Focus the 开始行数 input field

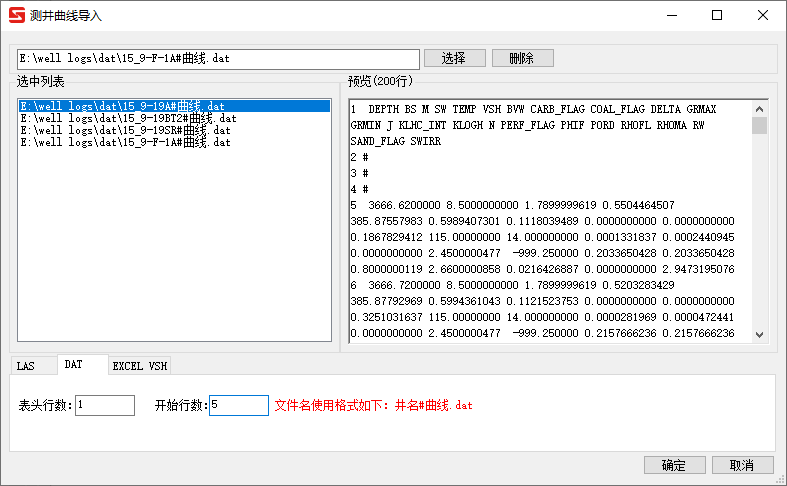[239, 405]
